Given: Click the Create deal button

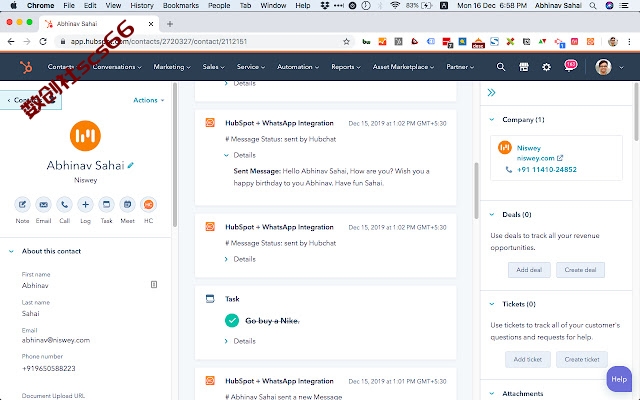Looking at the screenshot, I should click(x=580, y=270).
